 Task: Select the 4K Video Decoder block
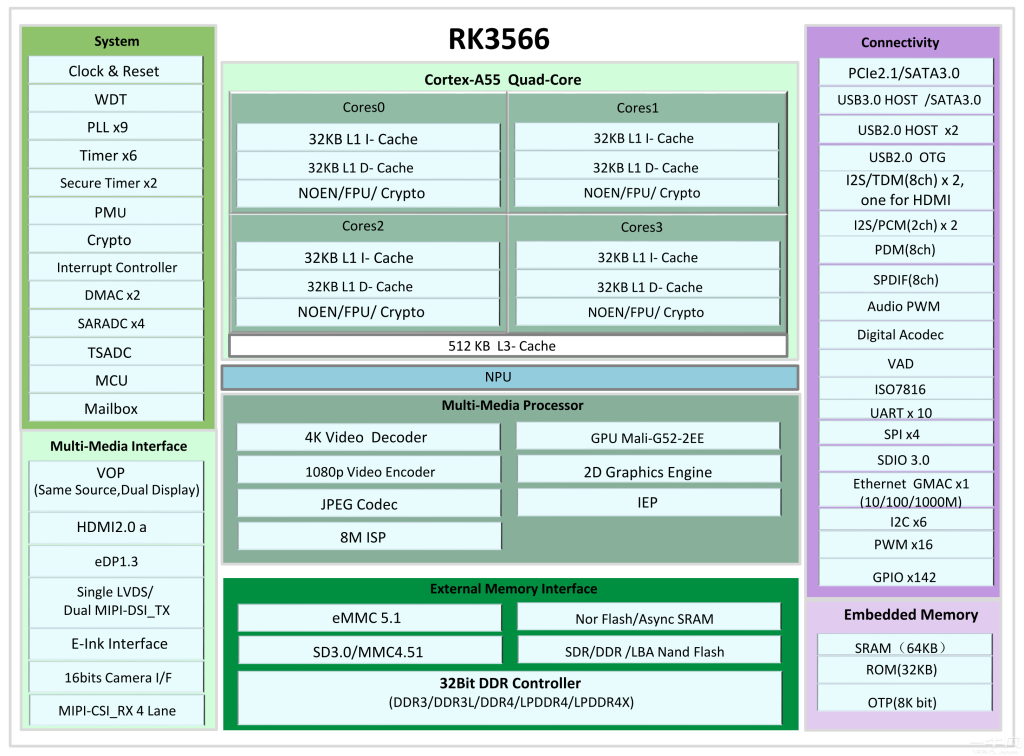pos(368,437)
